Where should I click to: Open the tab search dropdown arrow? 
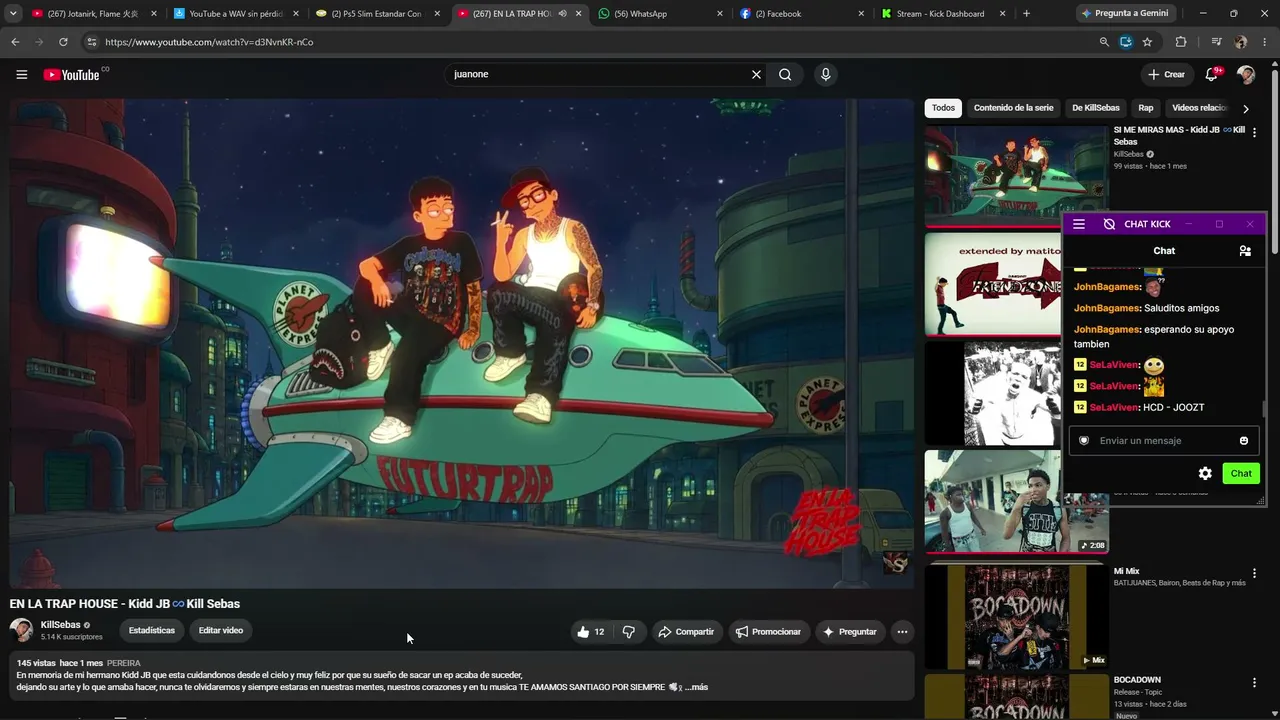13,14
